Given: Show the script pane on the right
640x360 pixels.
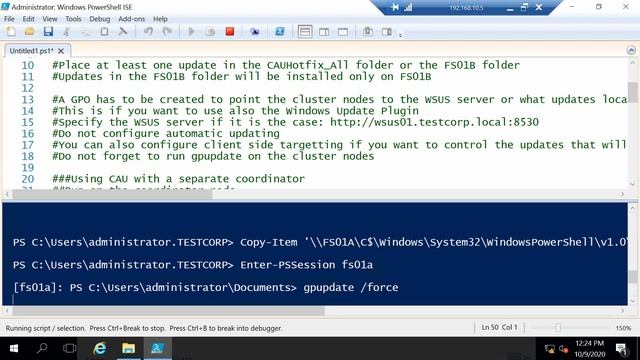Looking at the screenshot, I should (324, 31).
